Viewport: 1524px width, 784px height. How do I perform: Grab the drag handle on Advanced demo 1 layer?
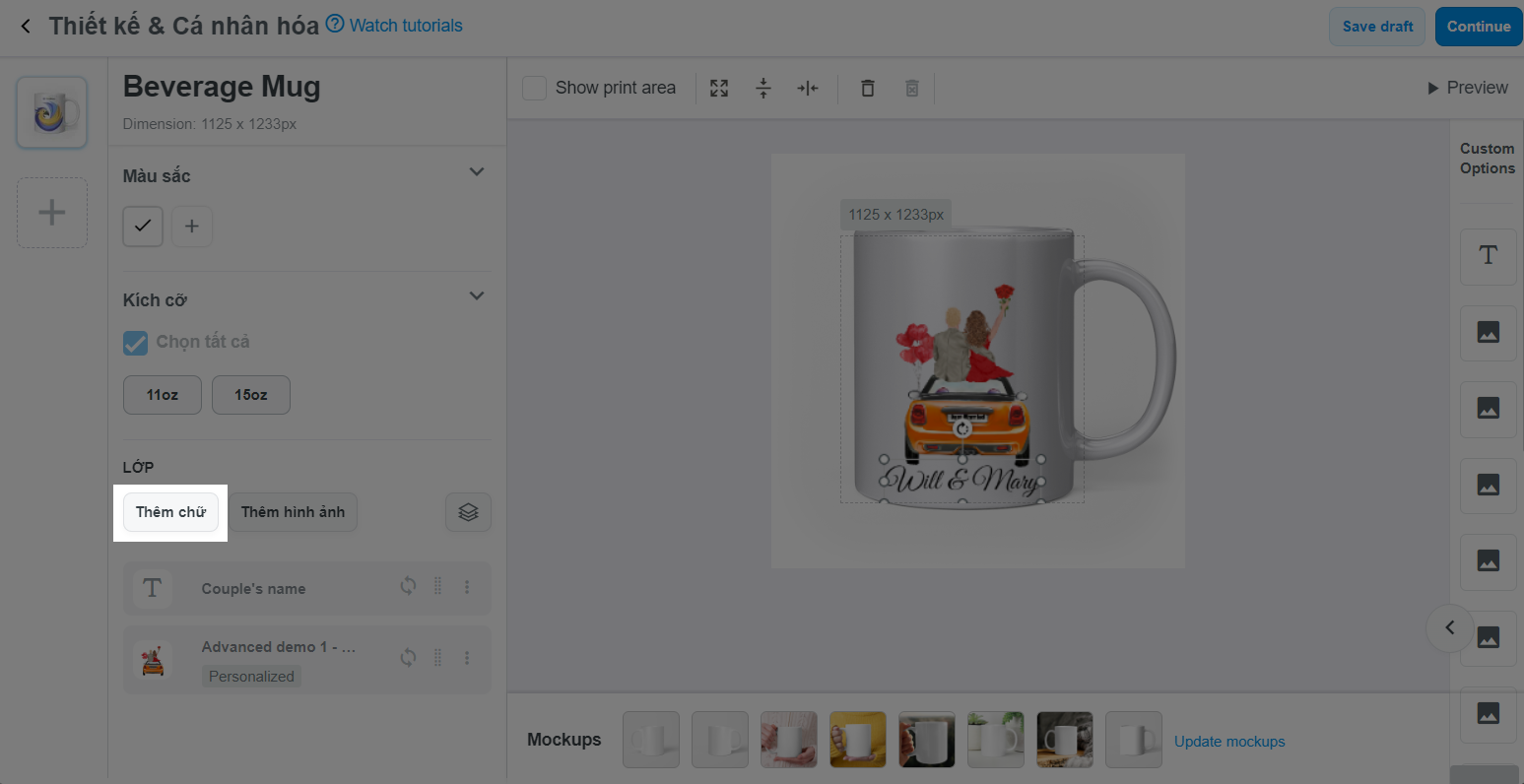[438, 658]
